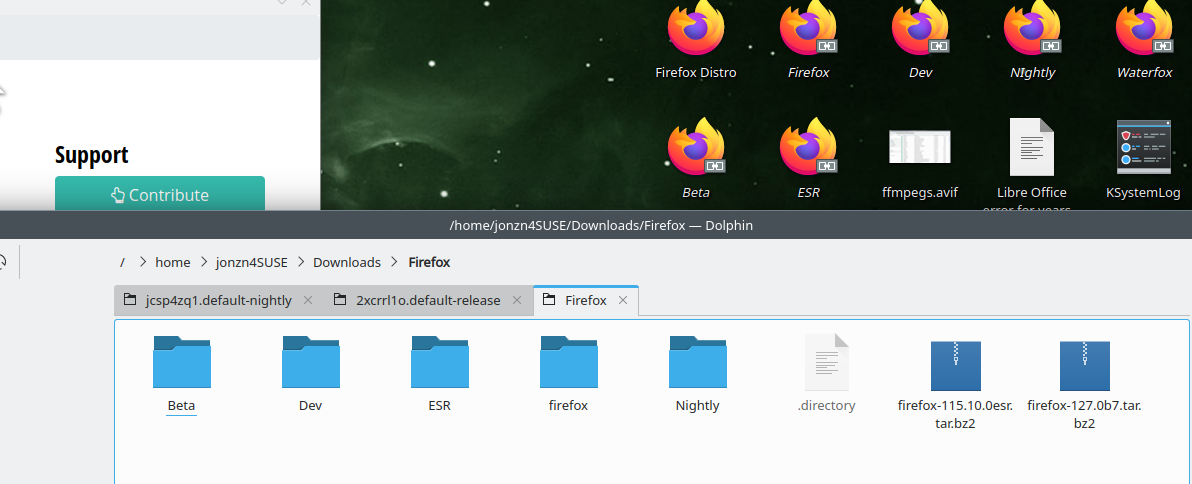Click the Nightly folder name label
The height and width of the screenshot is (484, 1192).
click(697, 405)
